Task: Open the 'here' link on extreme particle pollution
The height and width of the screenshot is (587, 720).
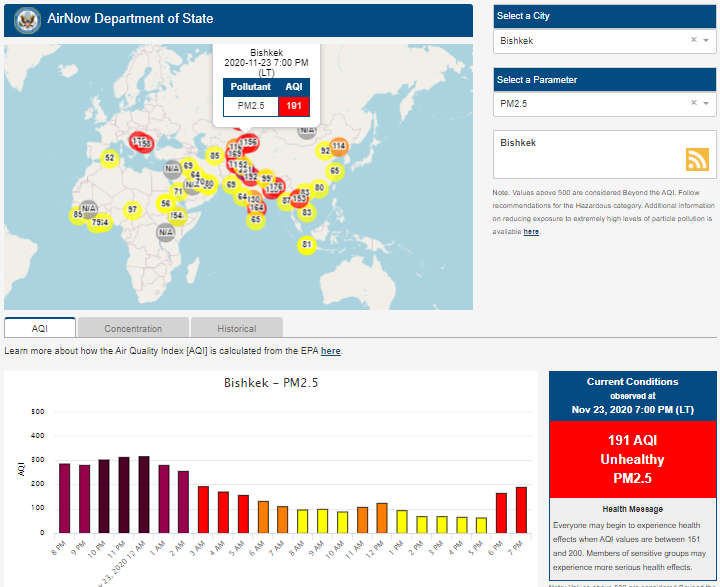Action: [531, 232]
